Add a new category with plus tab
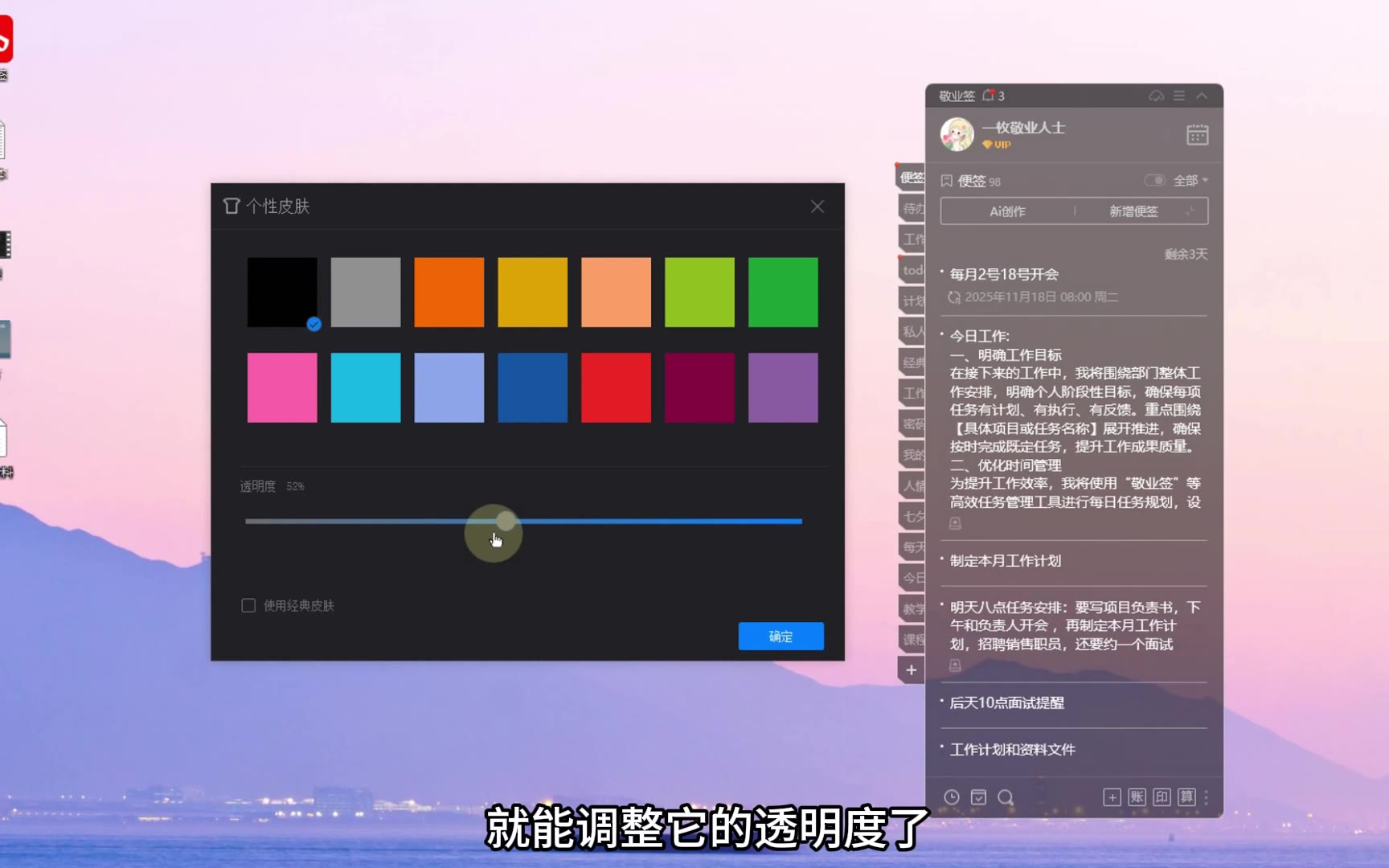The height and width of the screenshot is (868, 1389). pos(911,669)
